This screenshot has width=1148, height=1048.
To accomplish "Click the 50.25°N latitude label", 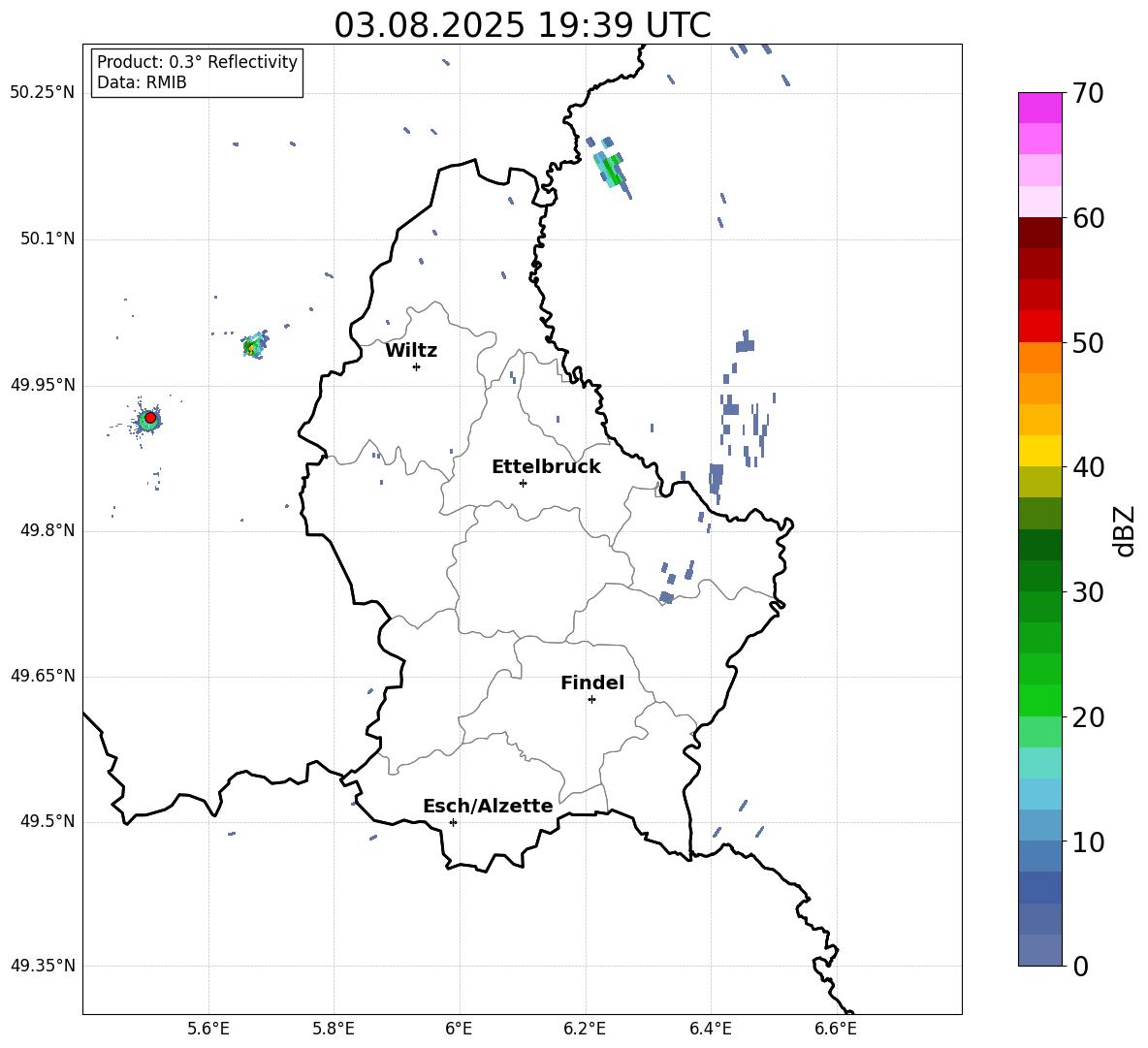I will tap(43, 93).
